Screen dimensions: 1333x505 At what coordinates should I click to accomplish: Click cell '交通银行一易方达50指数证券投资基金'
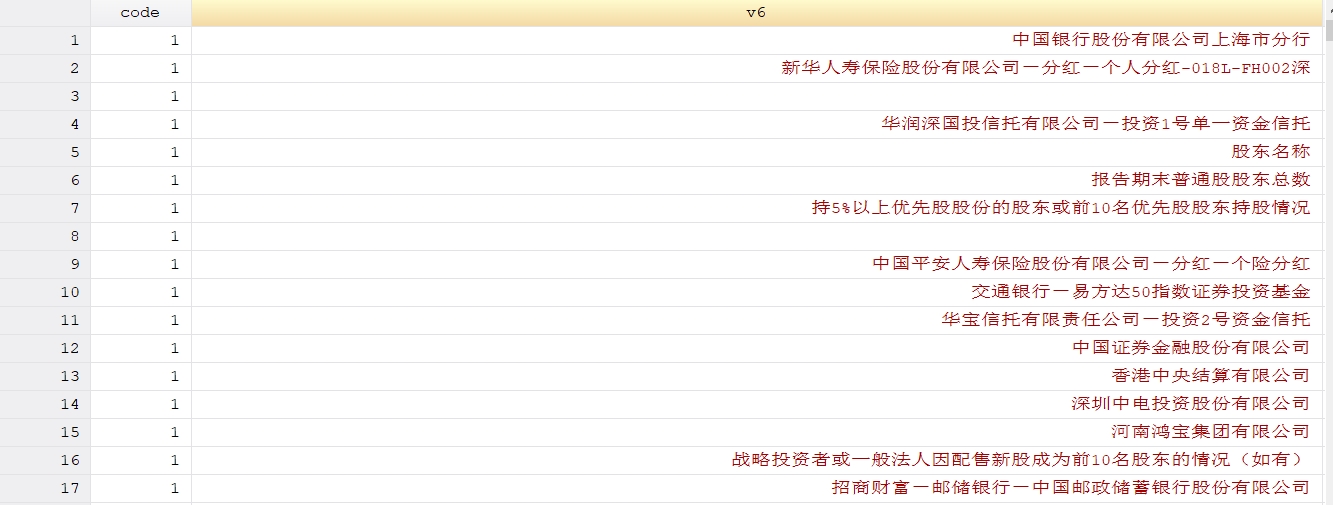(757, 292)
